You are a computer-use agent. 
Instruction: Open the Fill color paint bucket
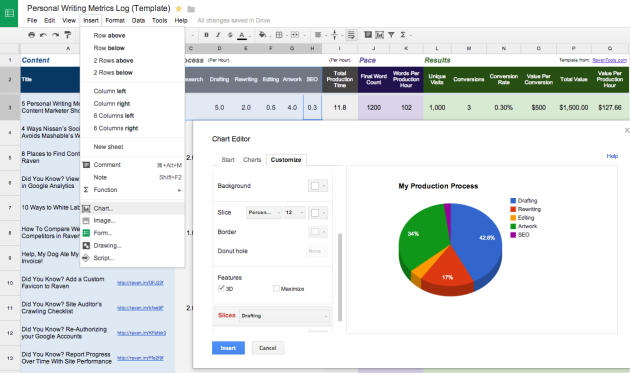262,35
